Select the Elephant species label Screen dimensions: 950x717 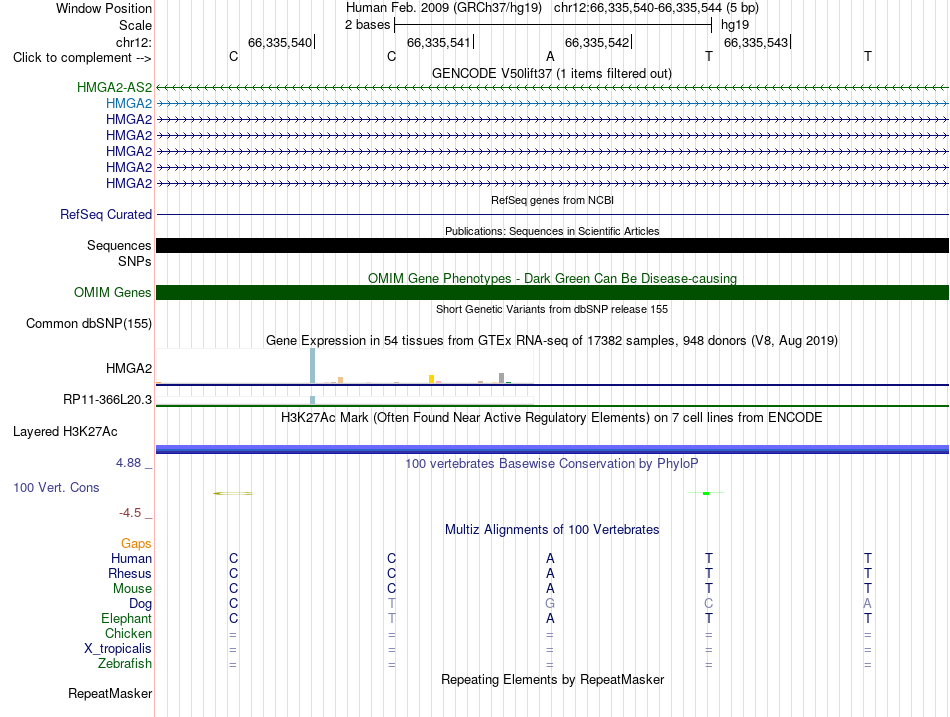click(127, 619)
